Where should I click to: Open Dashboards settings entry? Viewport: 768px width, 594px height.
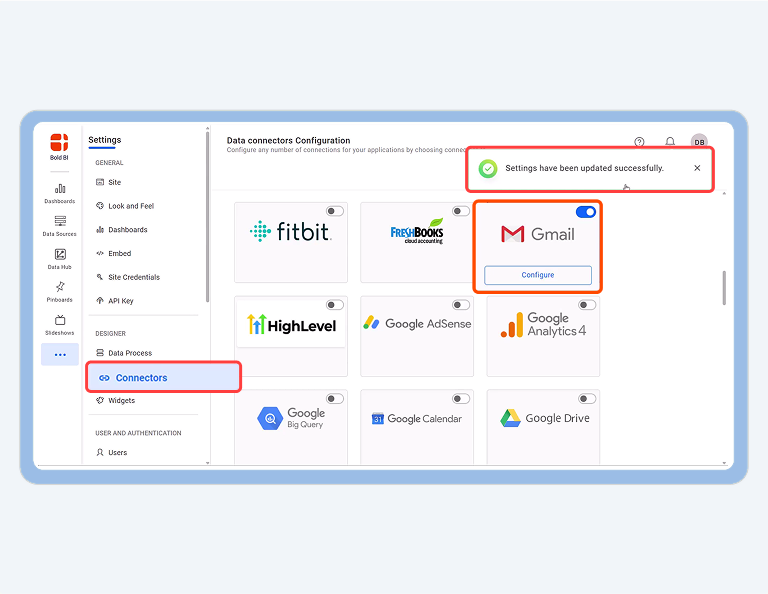pyautogui.click(x=121, y=230)
